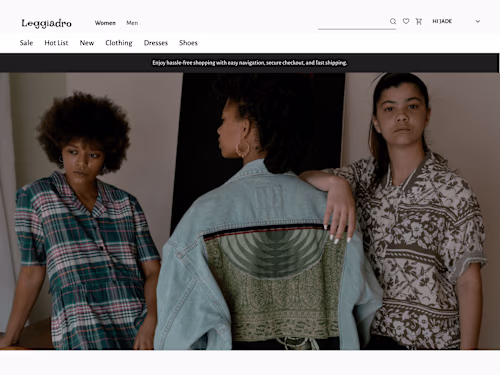
Task: Open the HI JADE account menu
Action: pos(442,21)
